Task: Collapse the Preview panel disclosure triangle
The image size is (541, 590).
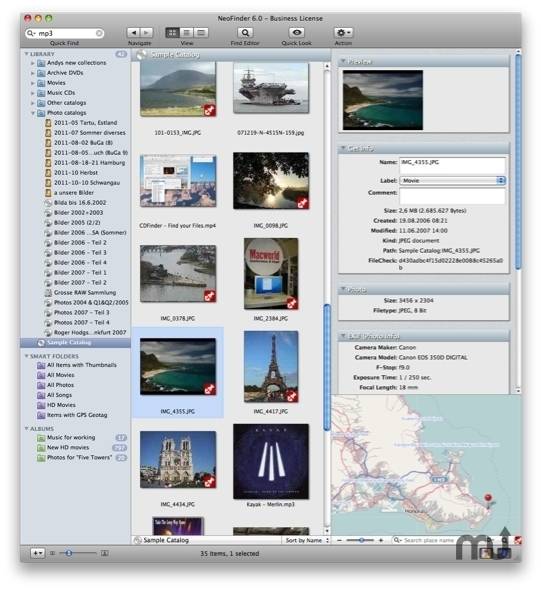Action: pyautogui.click(x=343, y=61)
